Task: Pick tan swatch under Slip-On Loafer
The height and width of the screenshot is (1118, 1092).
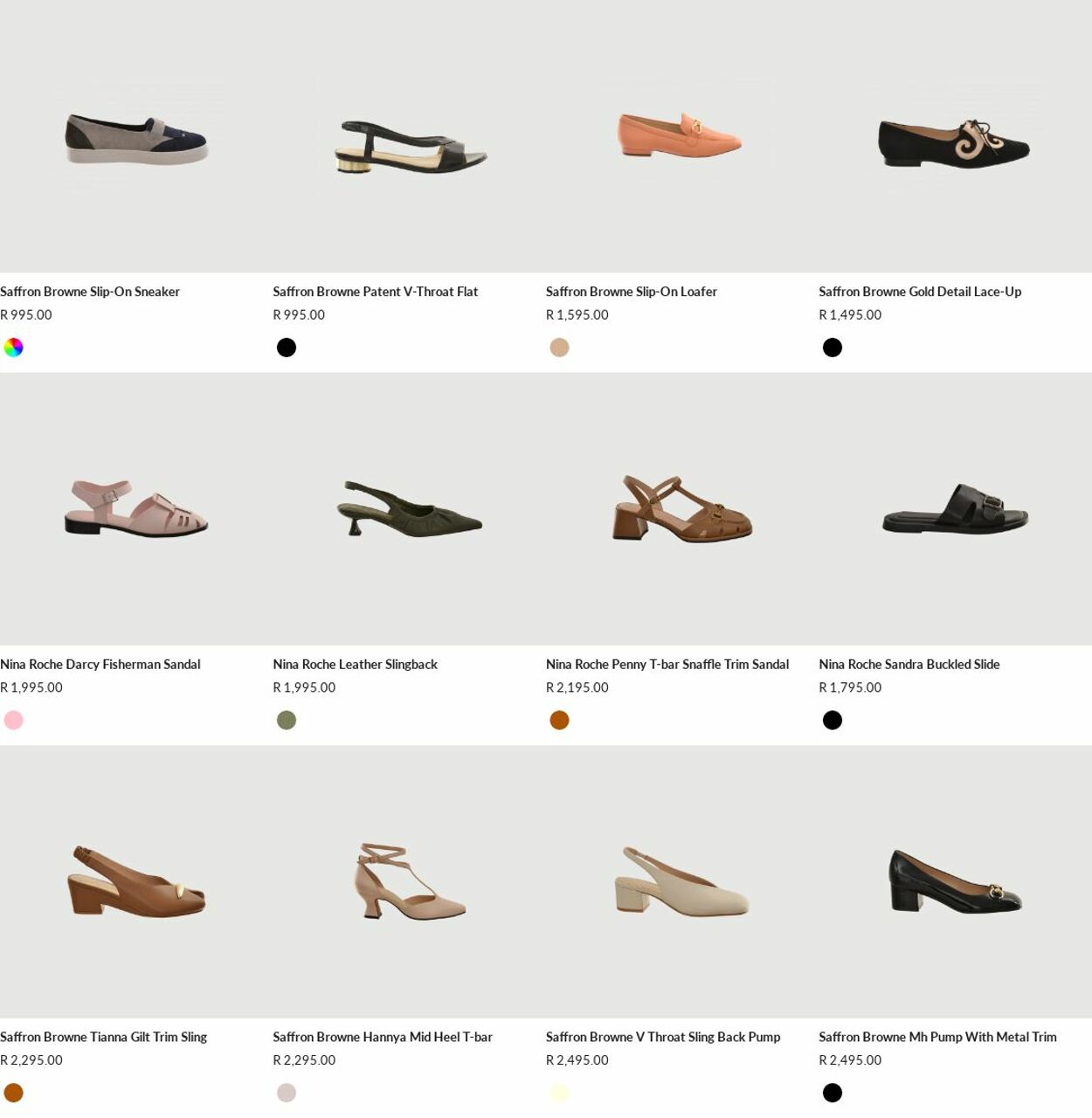Action: pos(560,348)
